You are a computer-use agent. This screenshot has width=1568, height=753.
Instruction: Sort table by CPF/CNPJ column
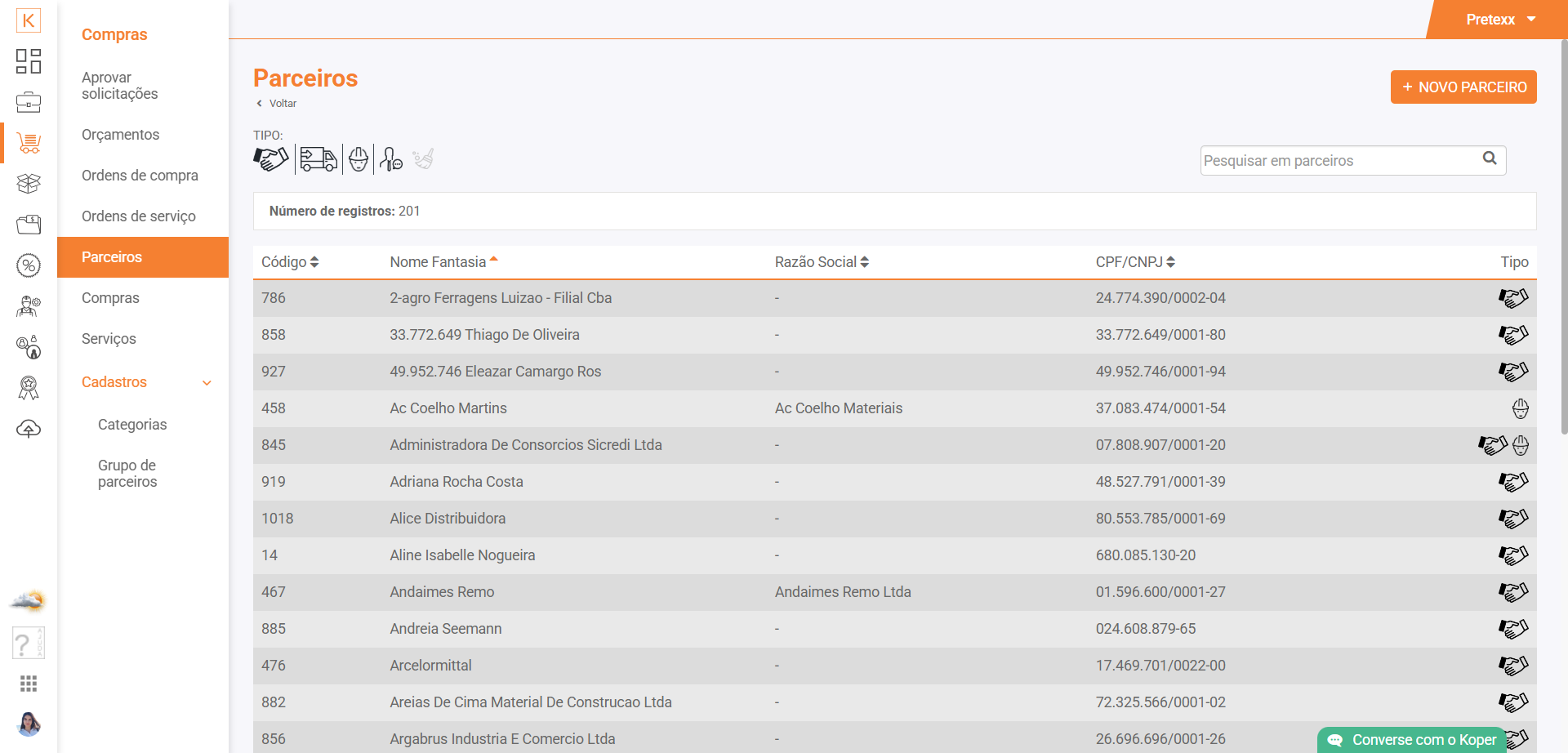[x=1135, y=262]
